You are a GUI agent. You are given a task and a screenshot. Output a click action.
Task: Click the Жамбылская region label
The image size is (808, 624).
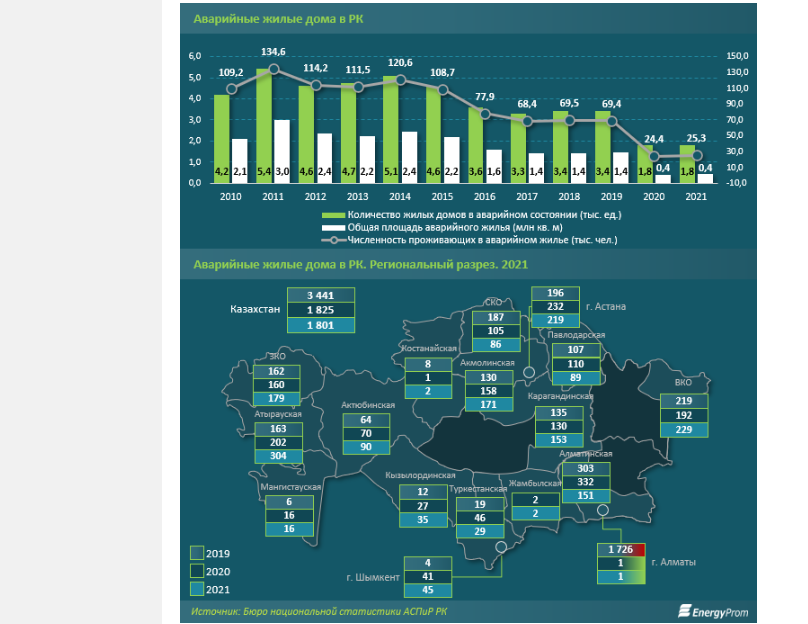[534, 483]
